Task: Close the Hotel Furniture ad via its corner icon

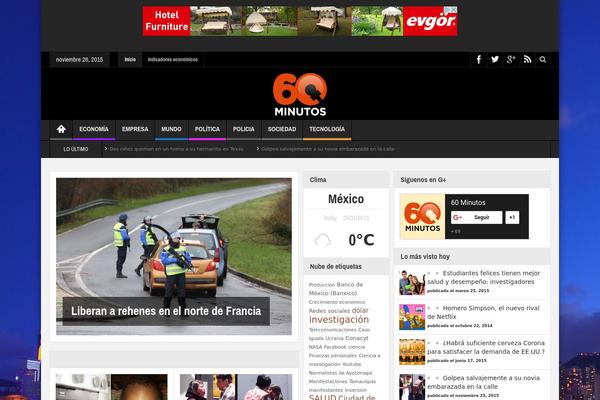Action: (x=452, y=10)
